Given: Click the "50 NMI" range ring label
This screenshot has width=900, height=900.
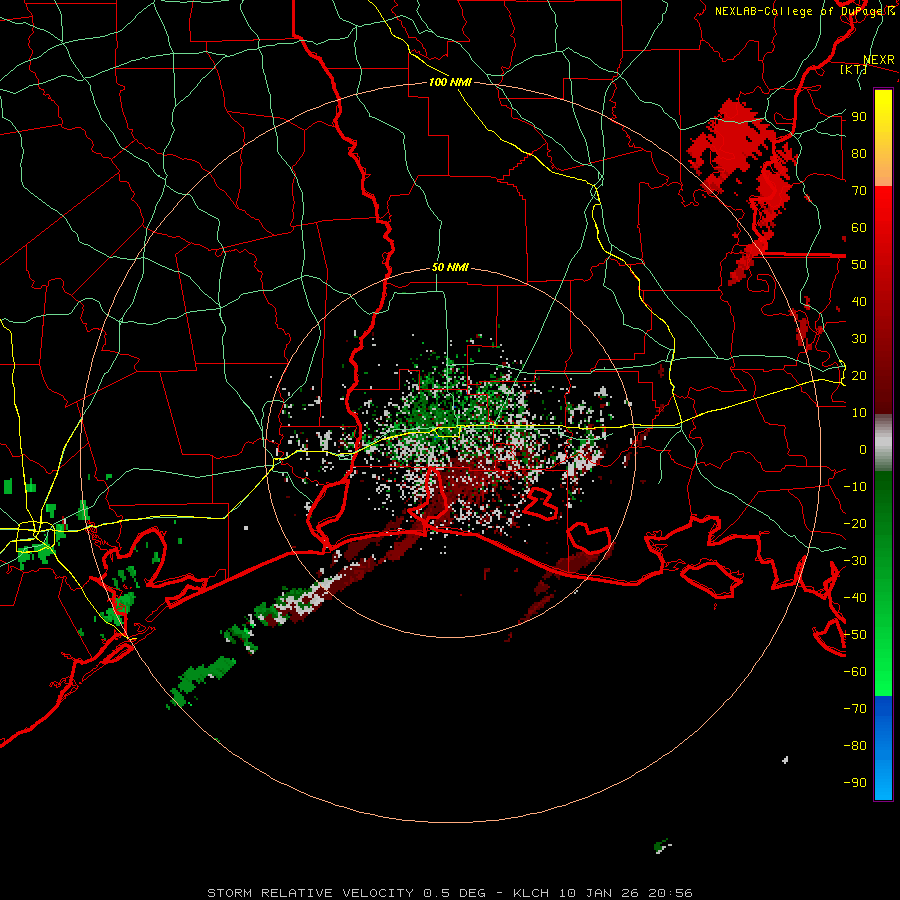Looking at the screenshot, I should coord(450,267).
